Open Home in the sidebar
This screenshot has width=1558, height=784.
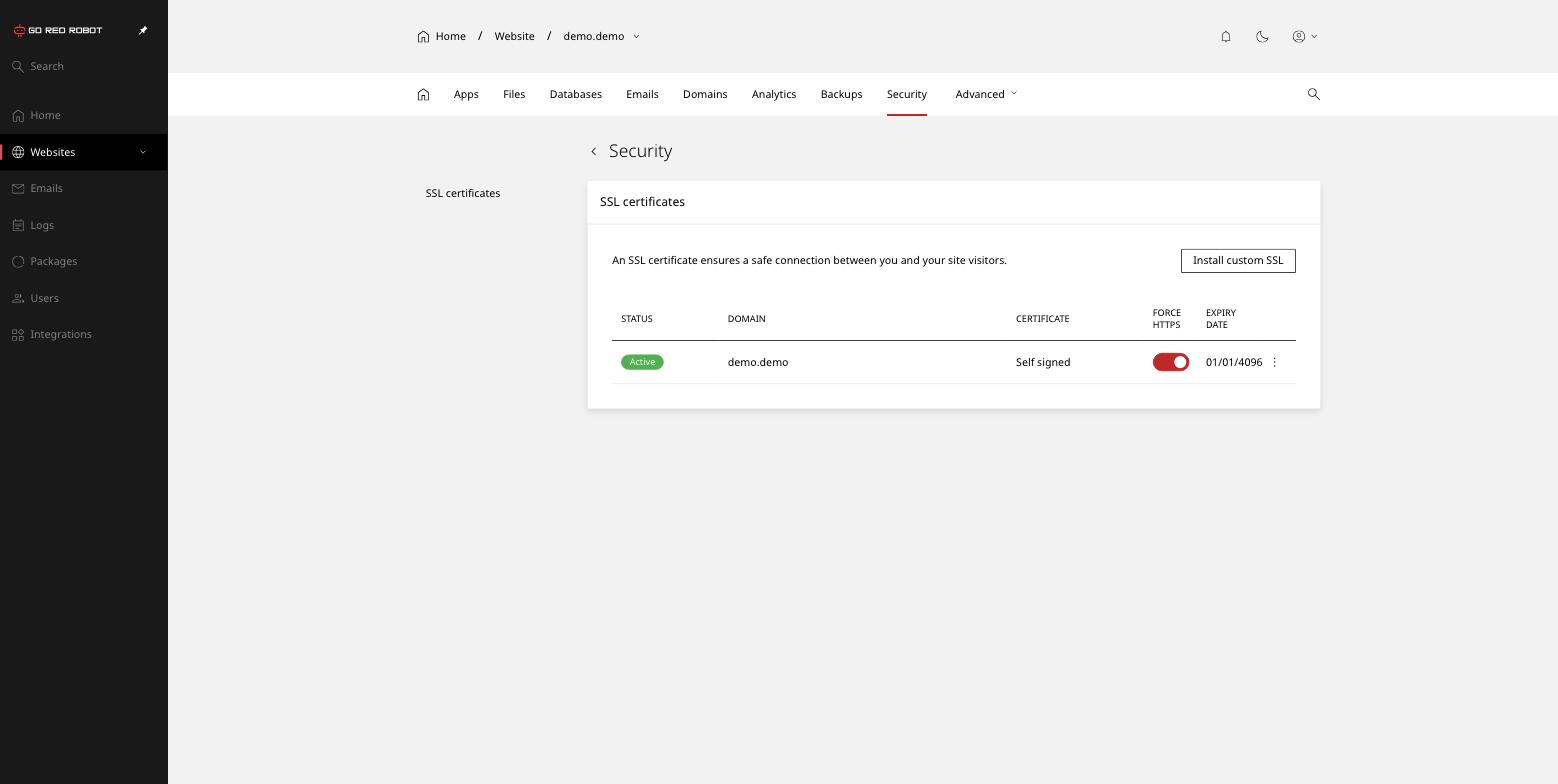(84, 115)
